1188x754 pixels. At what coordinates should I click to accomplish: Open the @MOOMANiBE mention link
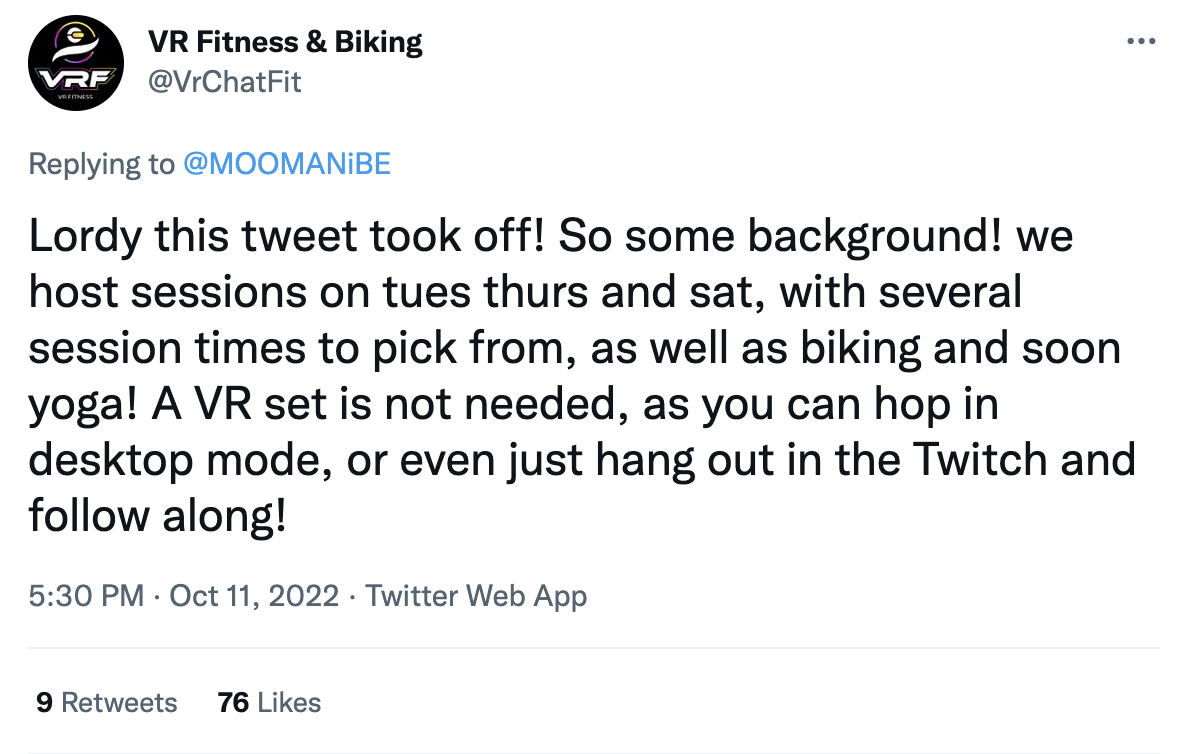point(287,164)
